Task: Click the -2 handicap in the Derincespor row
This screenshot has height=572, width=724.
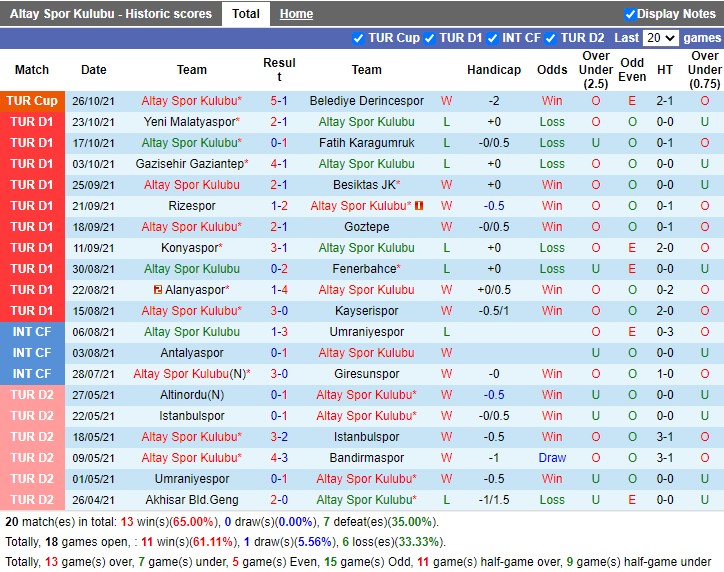Action: pyautogui.click(x=494, y=101)
